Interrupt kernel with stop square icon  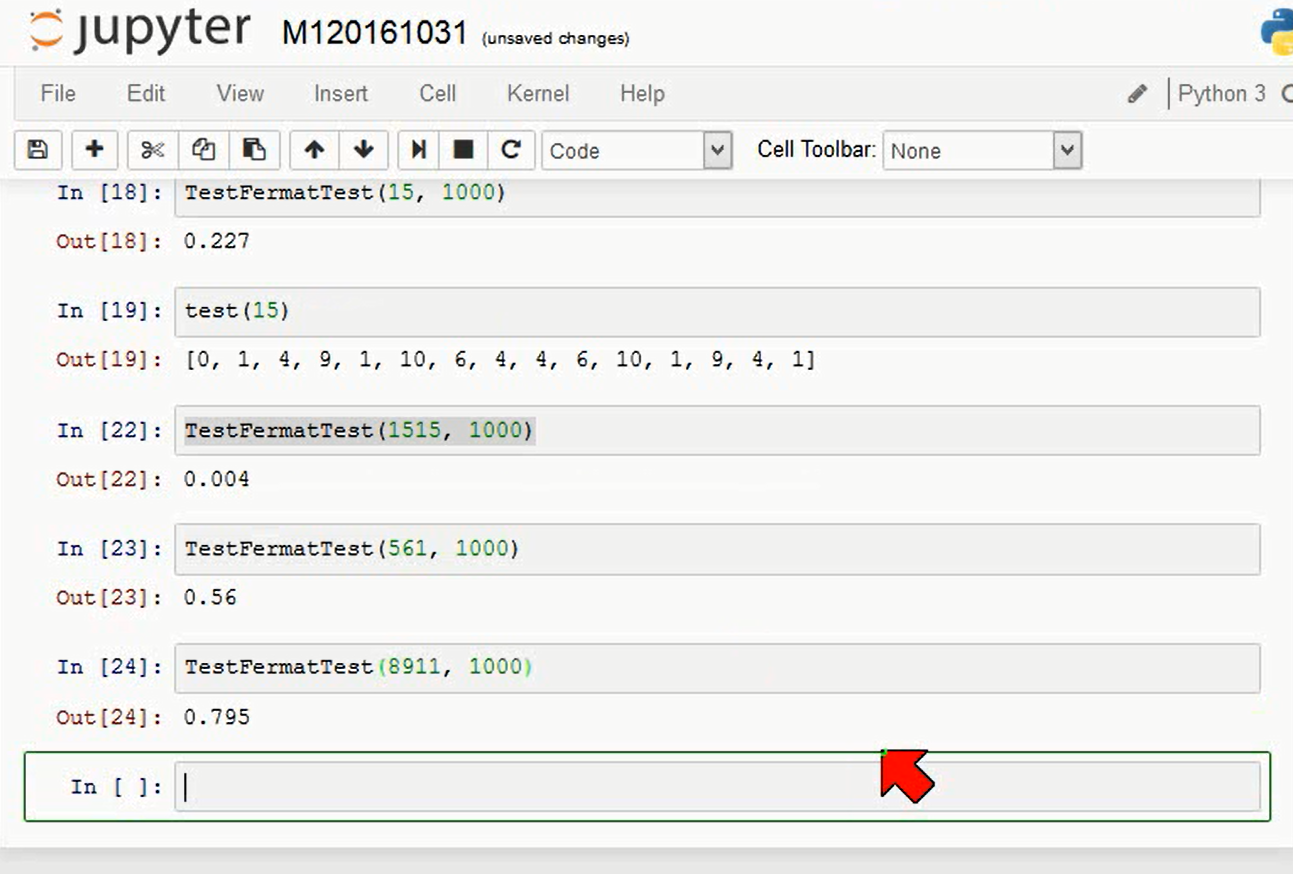[463, 151]
